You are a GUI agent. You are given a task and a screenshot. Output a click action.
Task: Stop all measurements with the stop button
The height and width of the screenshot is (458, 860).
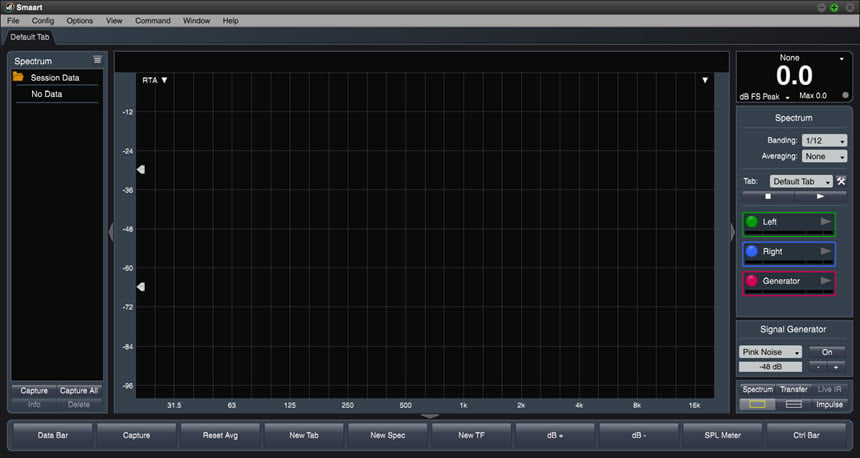pos(768,196)
